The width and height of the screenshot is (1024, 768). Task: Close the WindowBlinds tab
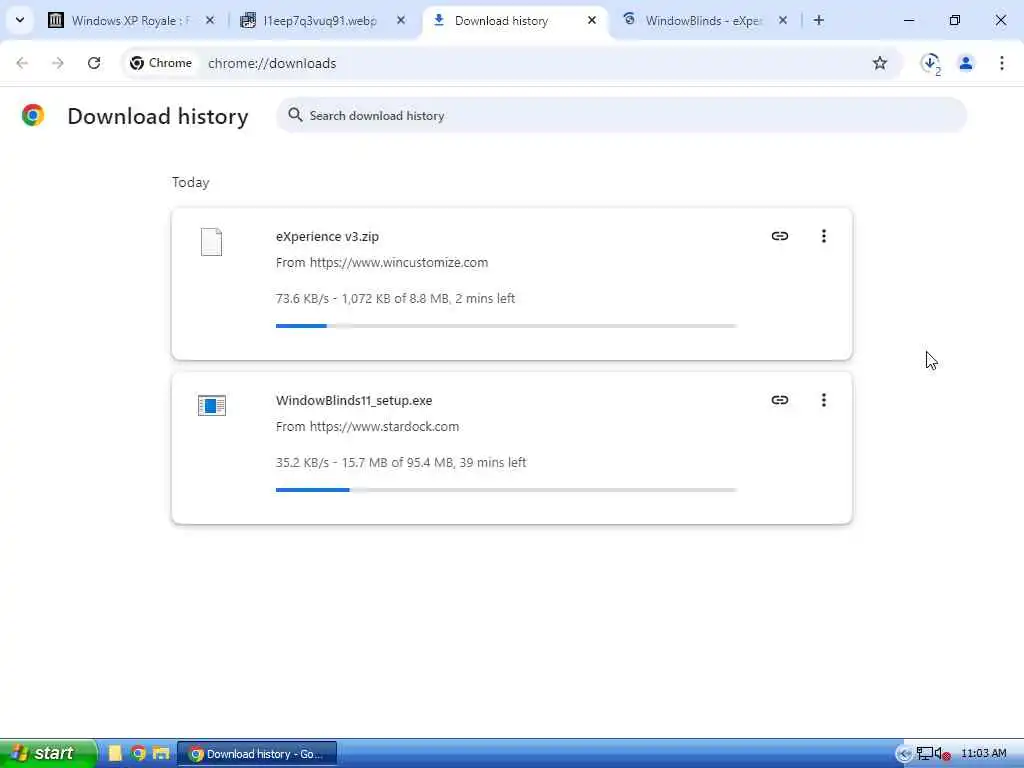(782, 21)
